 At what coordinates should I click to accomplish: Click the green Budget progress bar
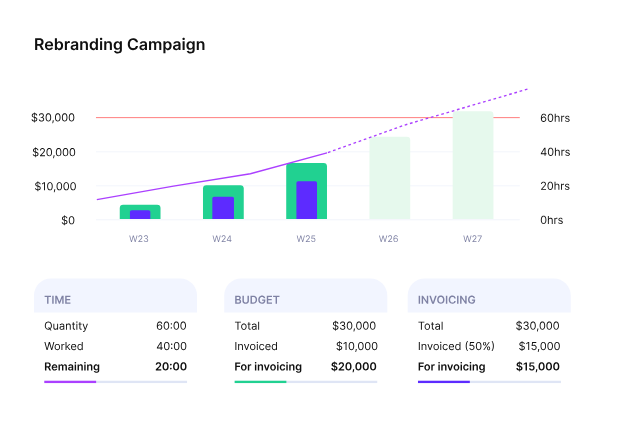260,381
